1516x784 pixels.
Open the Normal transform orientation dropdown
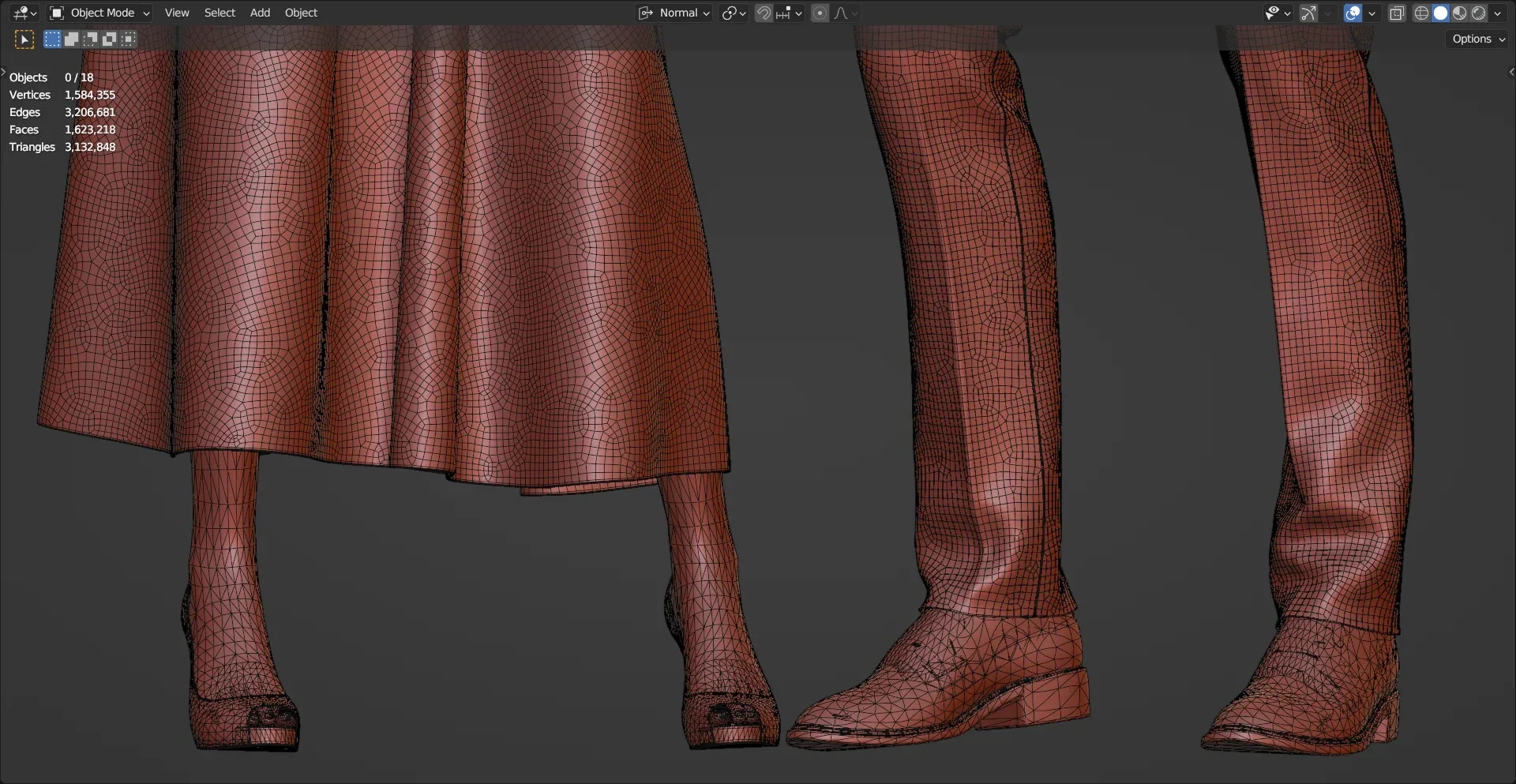[x=674, y=13]
